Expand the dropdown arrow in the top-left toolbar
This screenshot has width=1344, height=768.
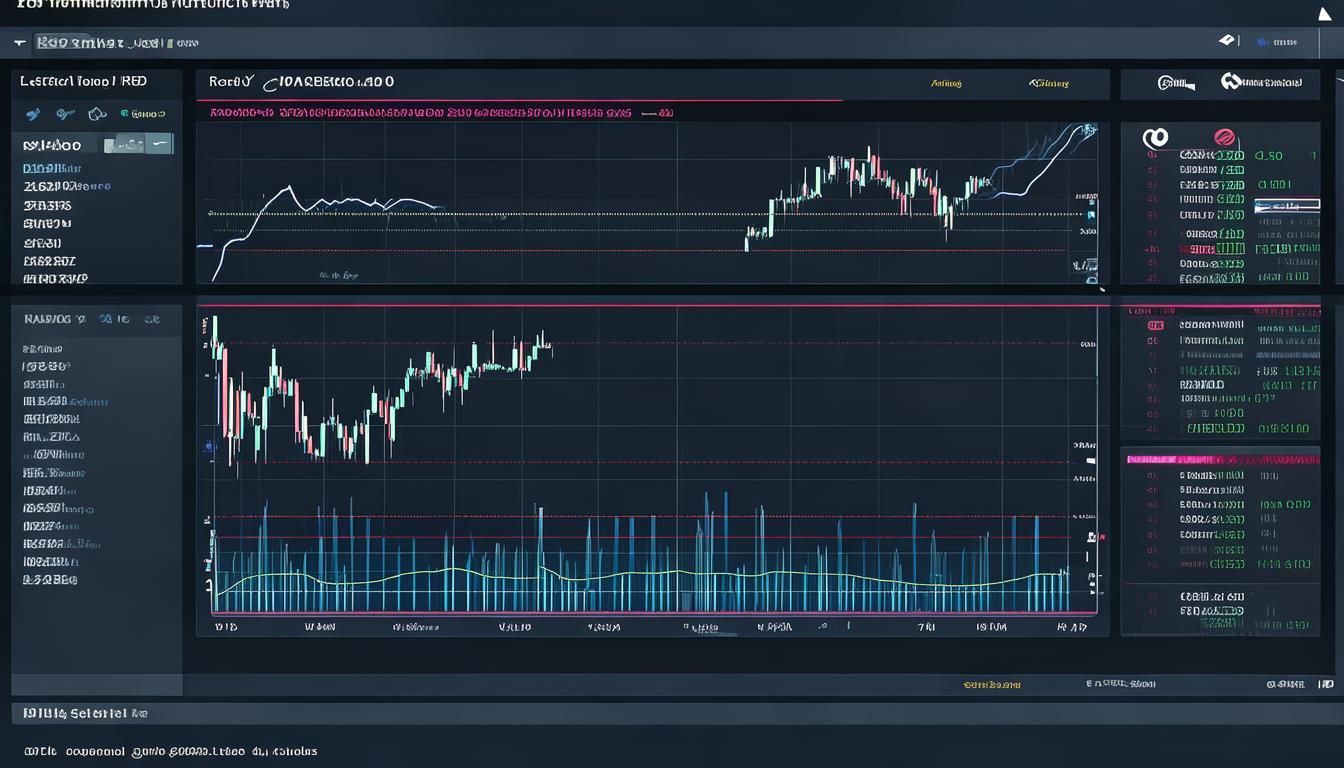pyautogui.click(x=20, y=44)
